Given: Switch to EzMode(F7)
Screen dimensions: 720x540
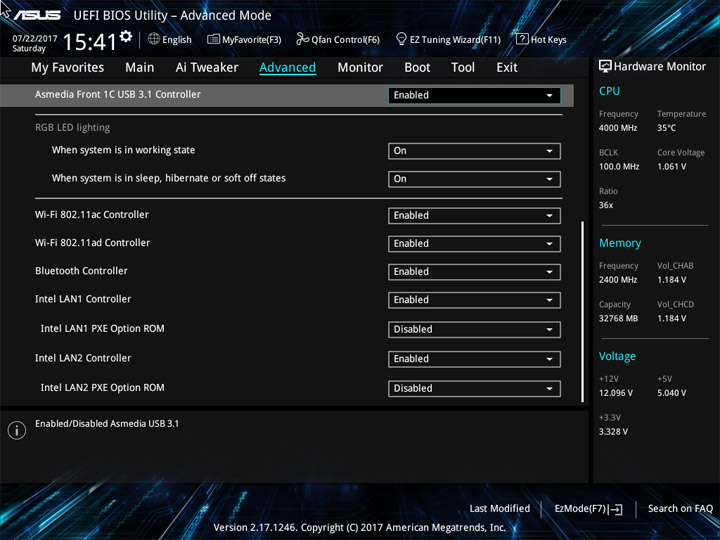Looking at the screenshot, I should [588, 509].
